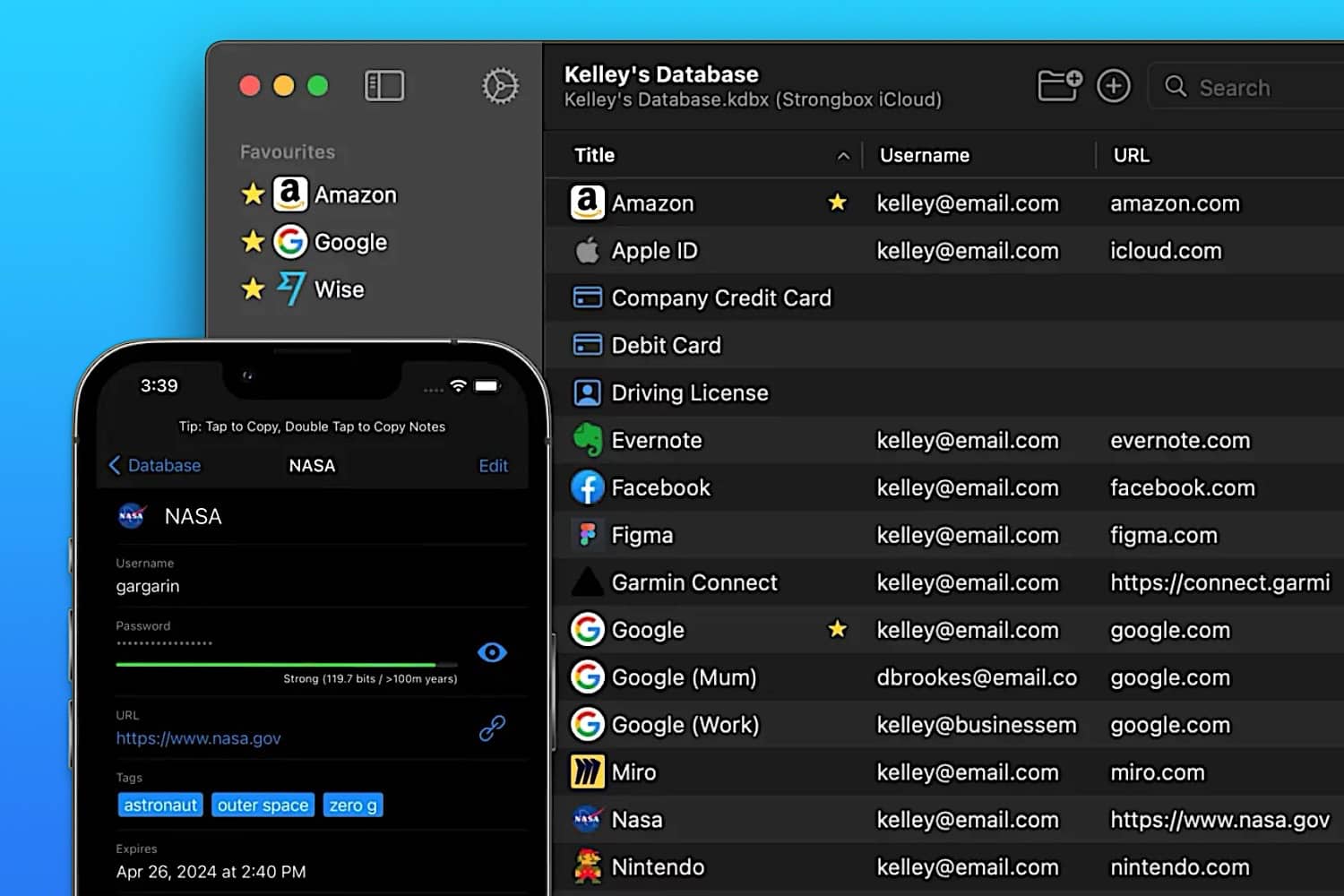
Task: Click the Driving License identity icon
Action: (587, 392)
